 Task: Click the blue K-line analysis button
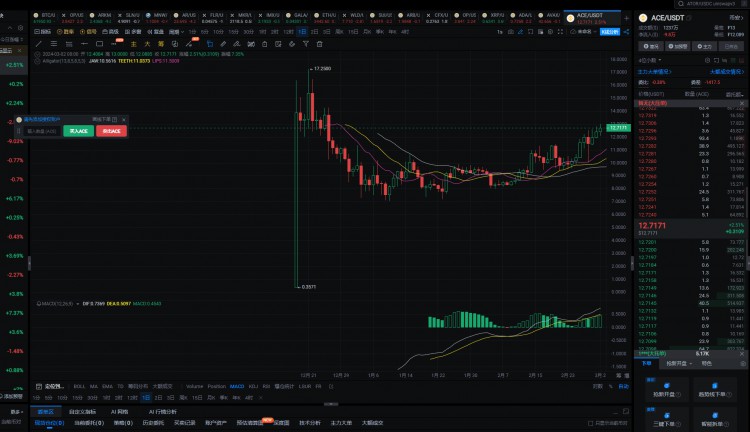pos(610,32)
